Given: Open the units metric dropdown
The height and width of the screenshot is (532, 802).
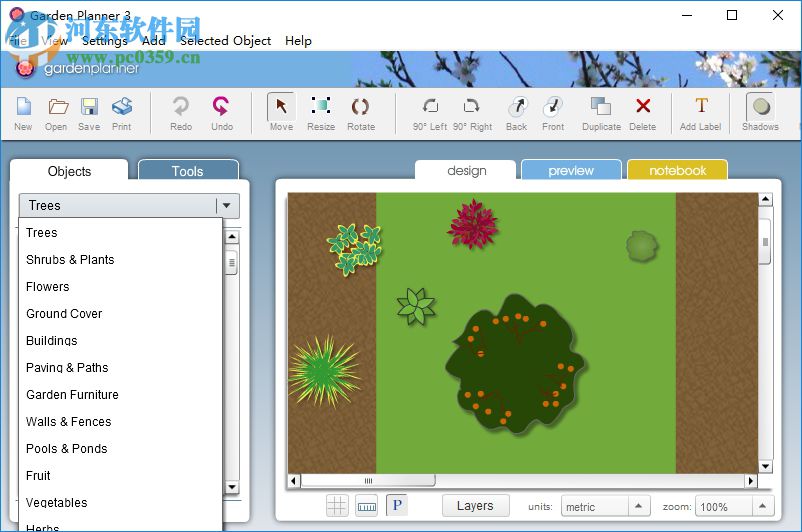Looking at the screenshot, I should (606, 506).
